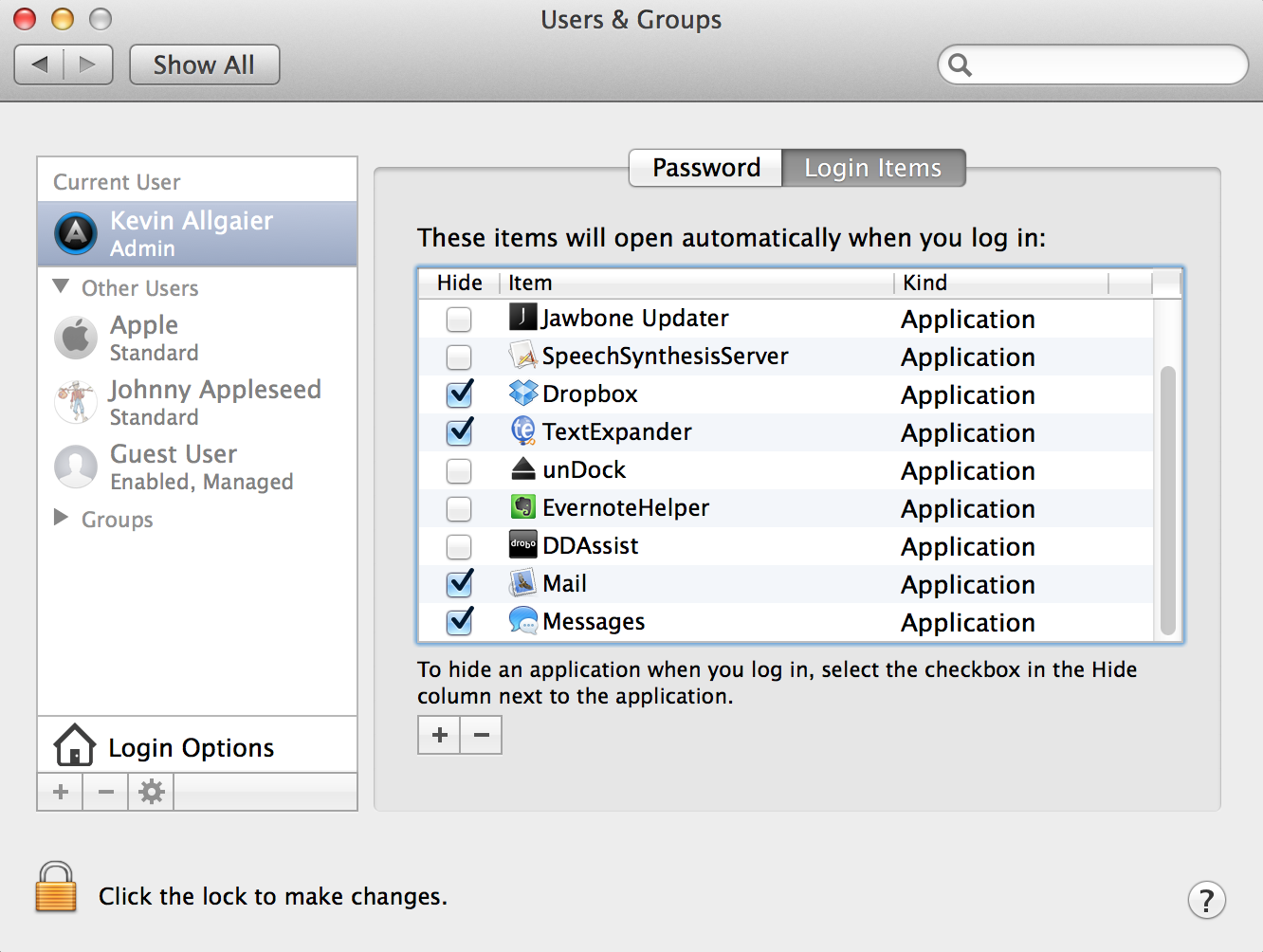Select Johnny Appleseed in user list
This screenshot has width=1263, height=952.
(x=197, y=402)
